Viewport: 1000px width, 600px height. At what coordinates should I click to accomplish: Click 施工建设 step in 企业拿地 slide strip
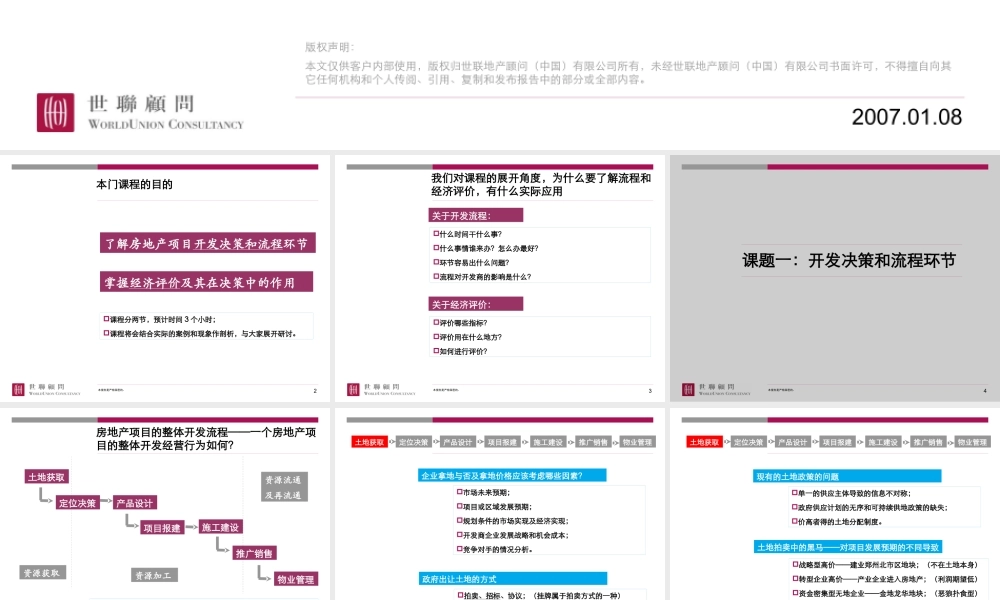click(548, 442)
